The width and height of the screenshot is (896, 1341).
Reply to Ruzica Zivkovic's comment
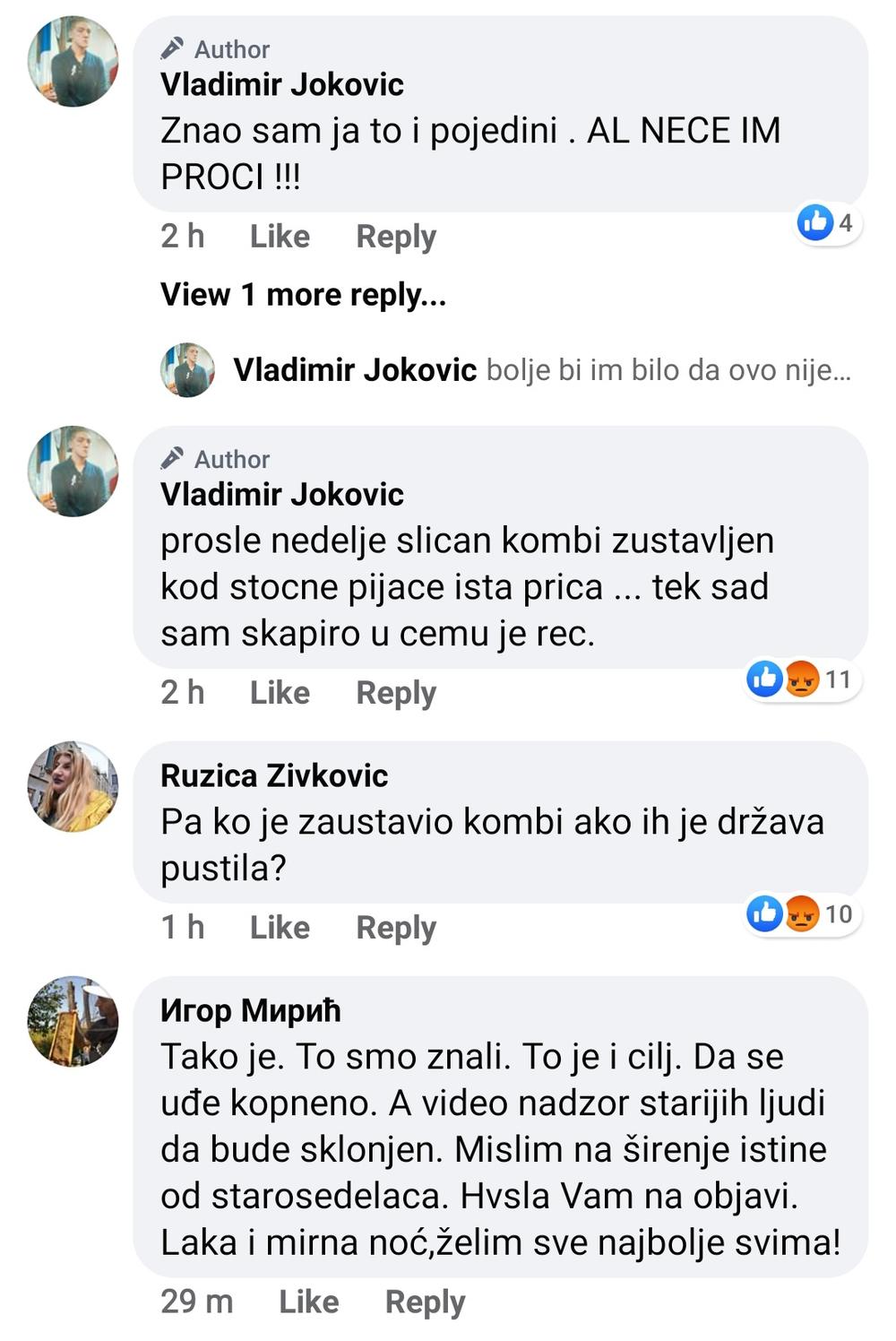396,928
